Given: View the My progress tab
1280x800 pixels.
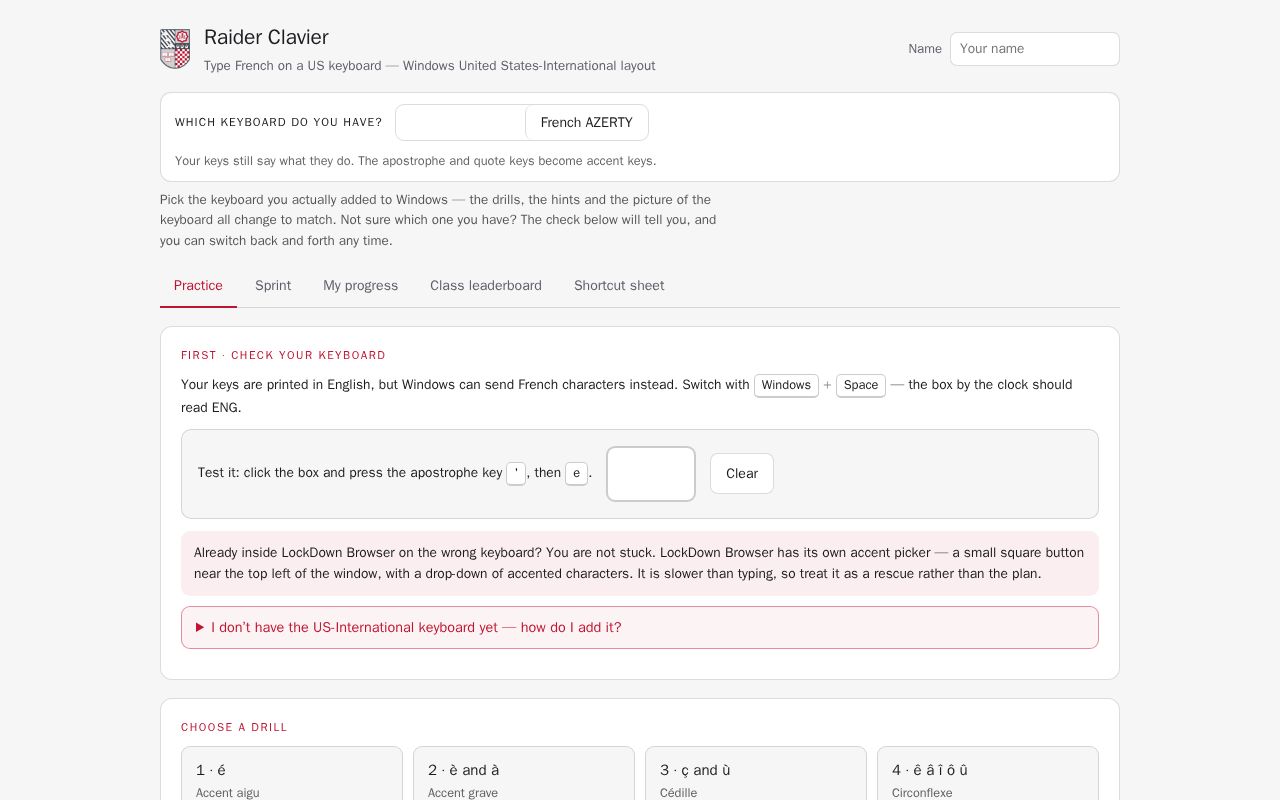Looking at the screenshot, I should (x=360, y=286).
